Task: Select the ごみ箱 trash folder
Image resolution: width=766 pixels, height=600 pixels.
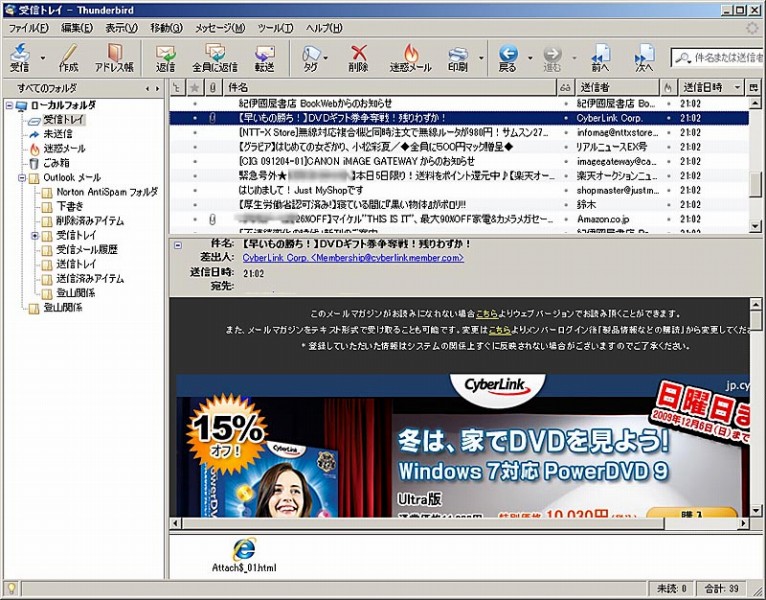Action: coord(55,163)
